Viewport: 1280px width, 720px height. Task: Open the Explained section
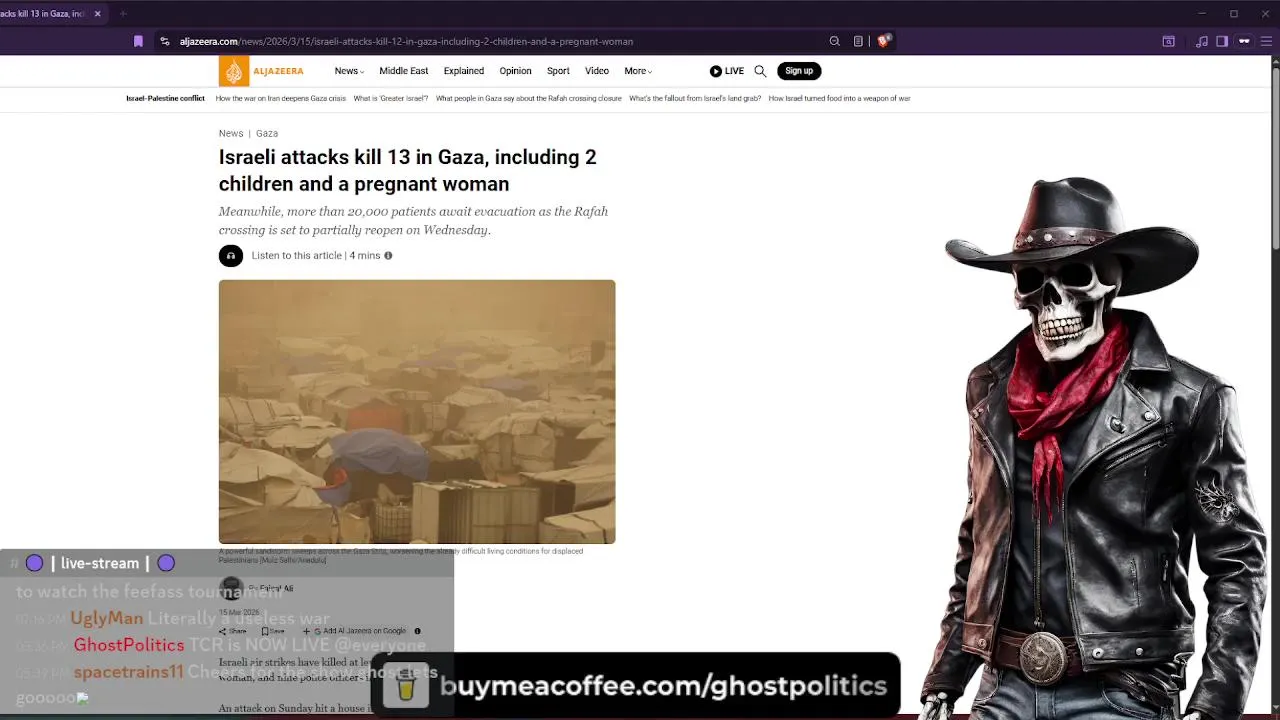(x=464, y=71)
